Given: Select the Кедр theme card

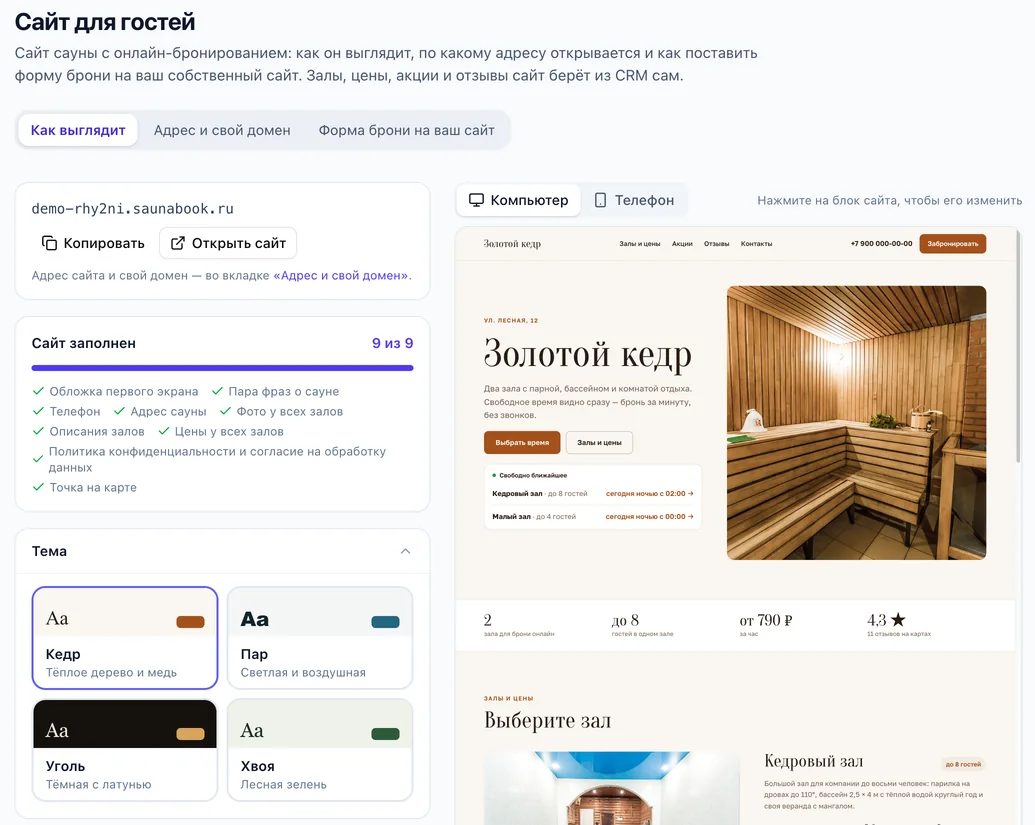Looking at the screenshot, I should coord(125,638).
